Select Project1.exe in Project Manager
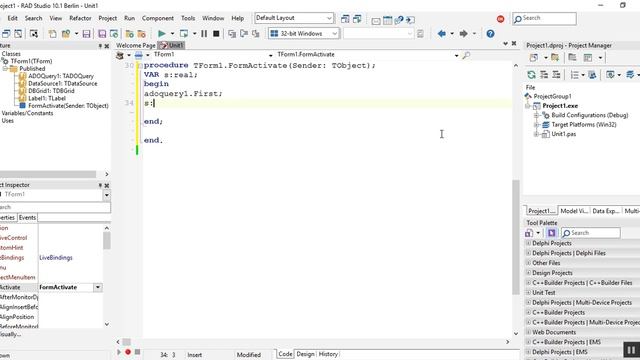Screen dimensions: 640x360 click(560, 106)
